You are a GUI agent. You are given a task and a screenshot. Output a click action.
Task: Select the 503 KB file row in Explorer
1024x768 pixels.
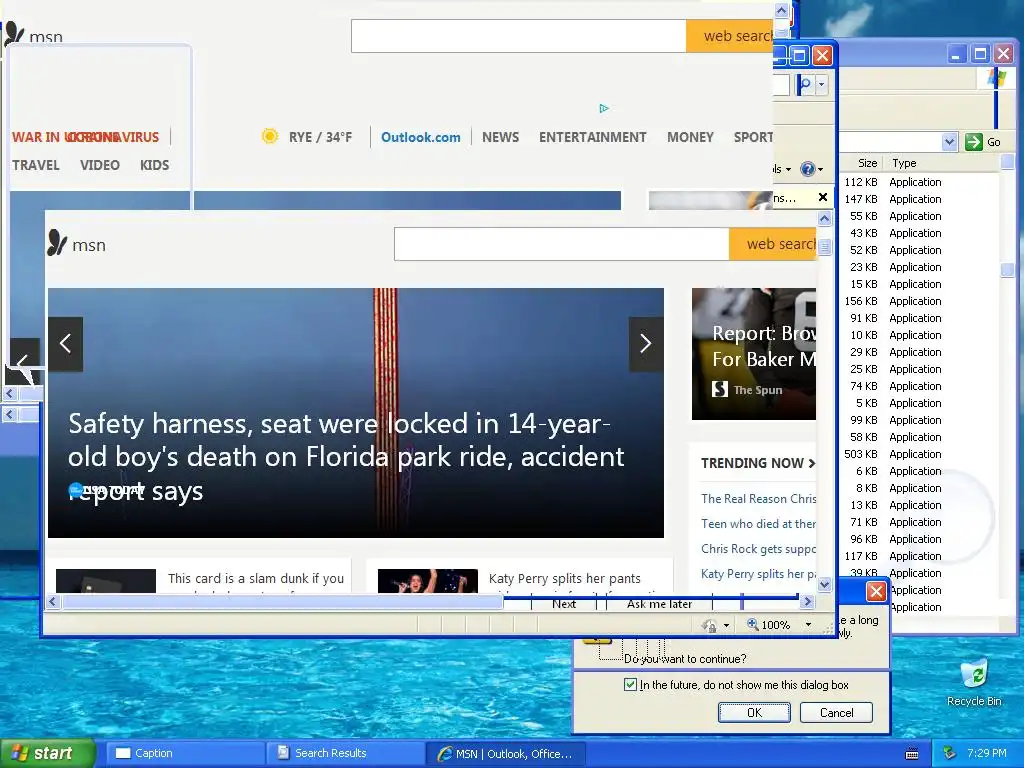click(x=893, y=454)
